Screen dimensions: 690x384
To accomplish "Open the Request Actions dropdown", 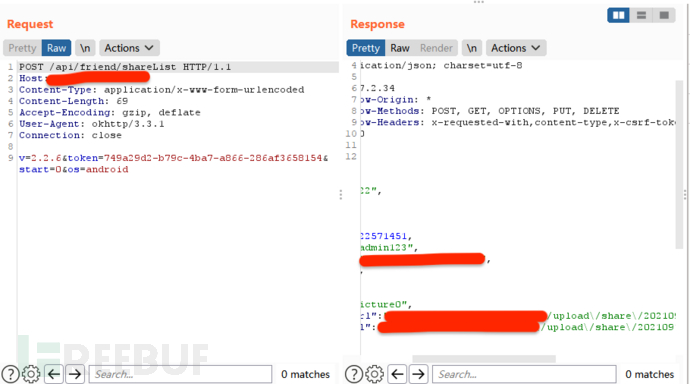I will [129, 48].
